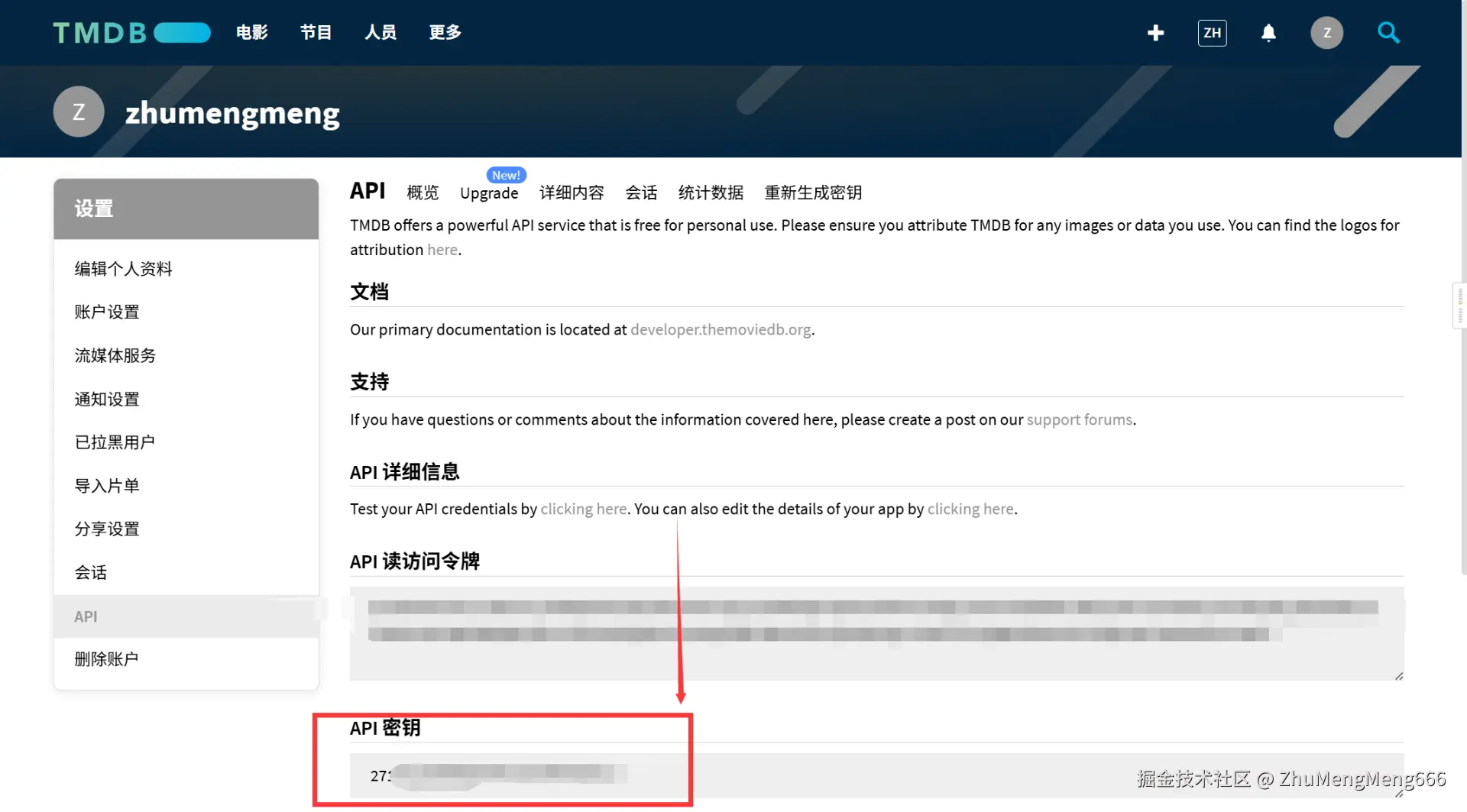Open the Z user avatar menu
This screenshot has height=812, width=1467.
pos(1326,33)
